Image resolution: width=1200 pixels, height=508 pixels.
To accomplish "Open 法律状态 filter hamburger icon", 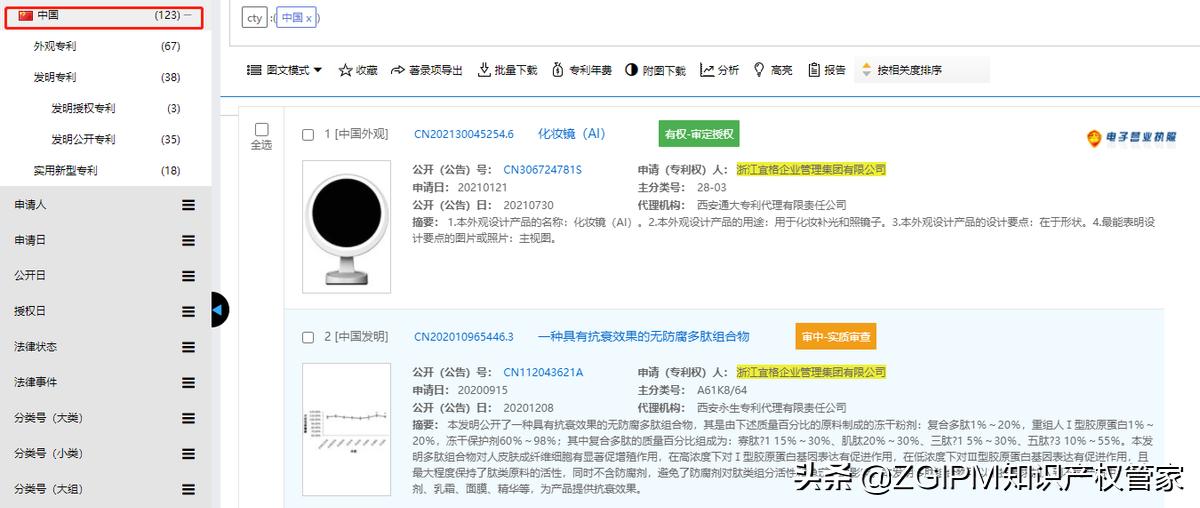I will pyautogui.click(x=188, y=347).
